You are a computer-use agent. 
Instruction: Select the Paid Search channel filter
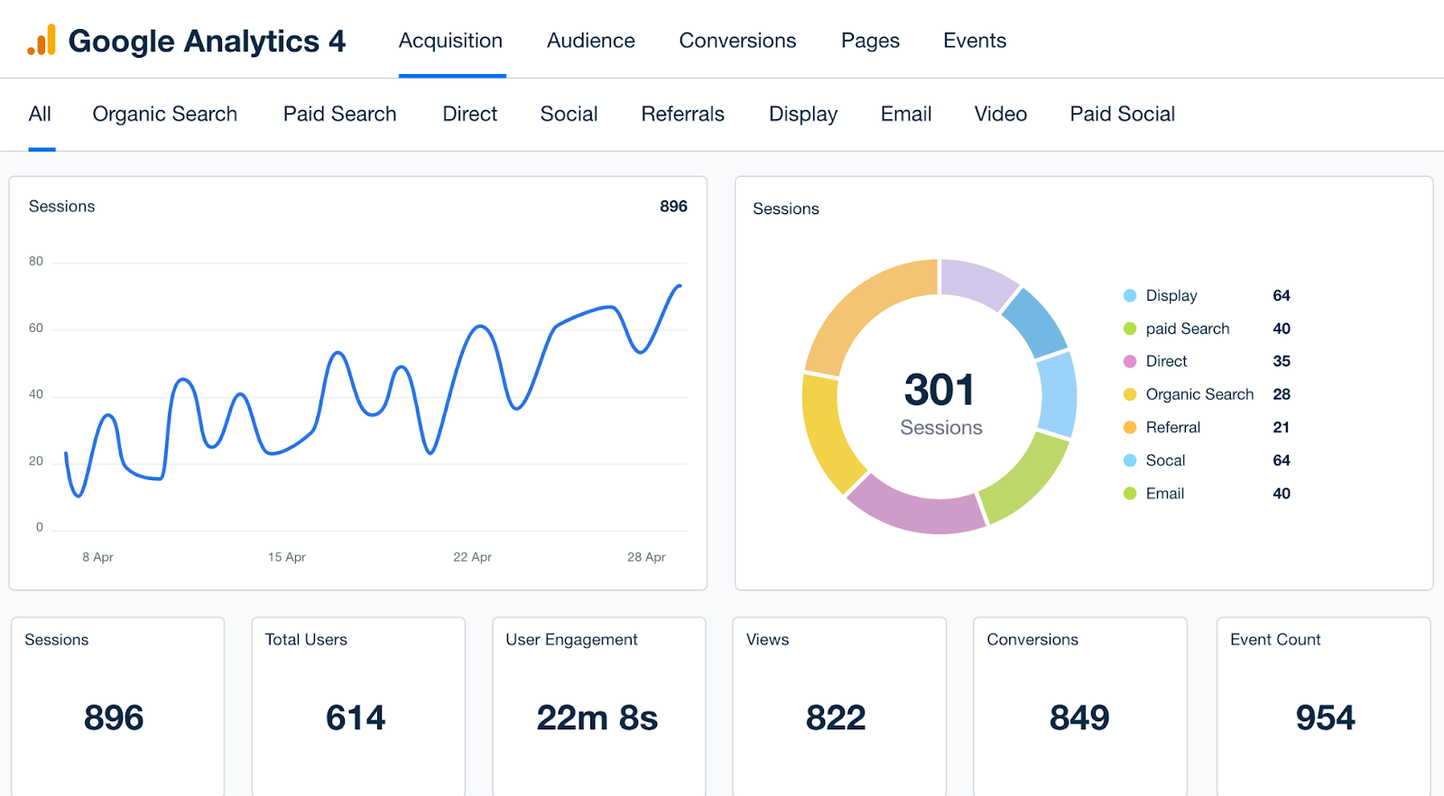point(339,114)
